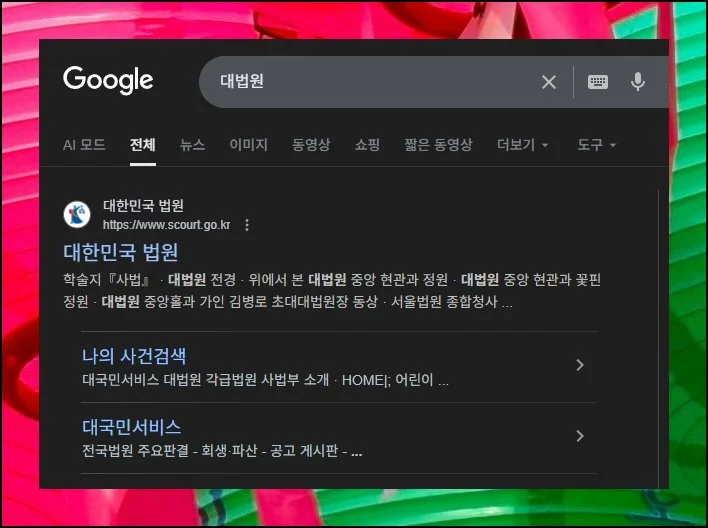Clear the search text with the X icon
Image resolution: width=708 pixels, height=528 pixels.
click(x=549, y=82)
